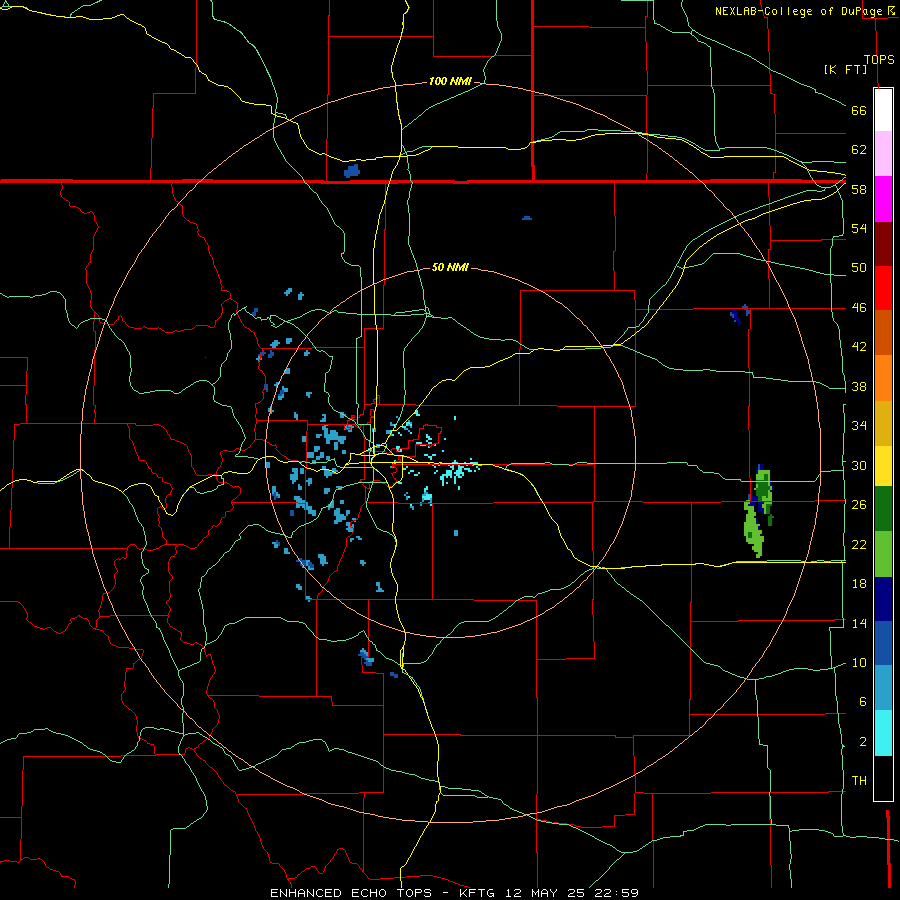
Task: Click the 50 NMI range ring label
Action: pyautogui.click(x=450, y=267)
